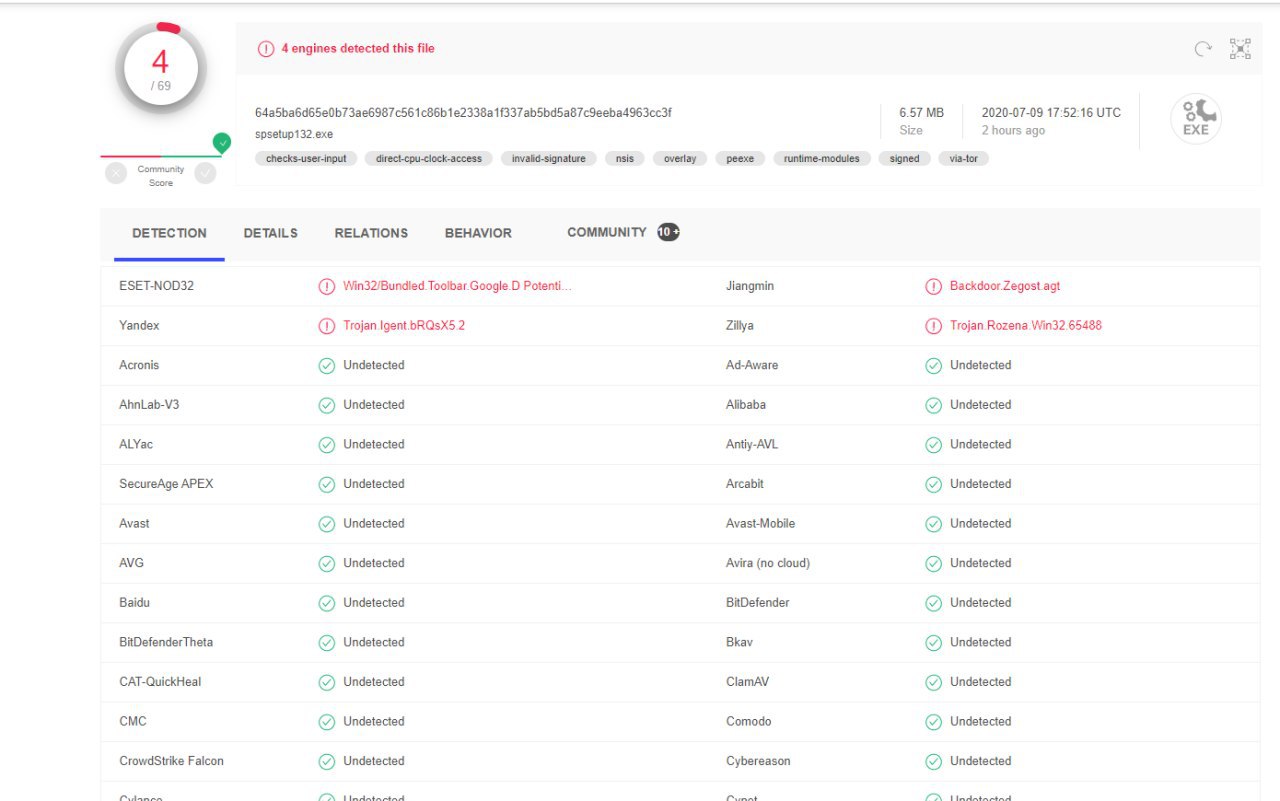Click the direct-cpu-clock-access tag
This screenshot has width=1280, height=801.
click(429, 158)
